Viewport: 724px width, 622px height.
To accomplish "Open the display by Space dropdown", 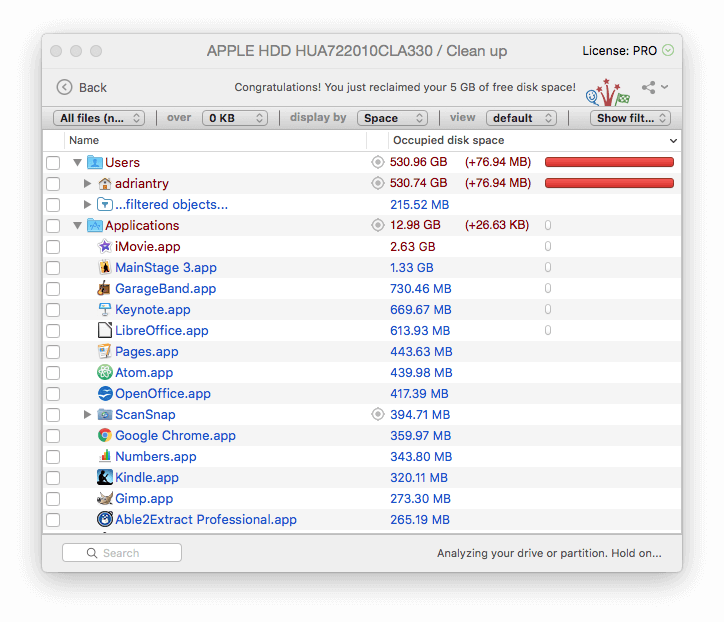I will click(x=392, y=118).
